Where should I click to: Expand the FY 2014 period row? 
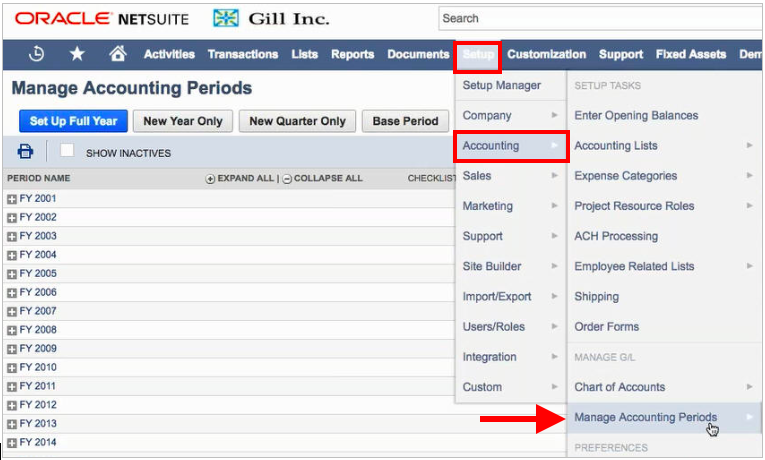pyautogui.click(x=12, y=443)
